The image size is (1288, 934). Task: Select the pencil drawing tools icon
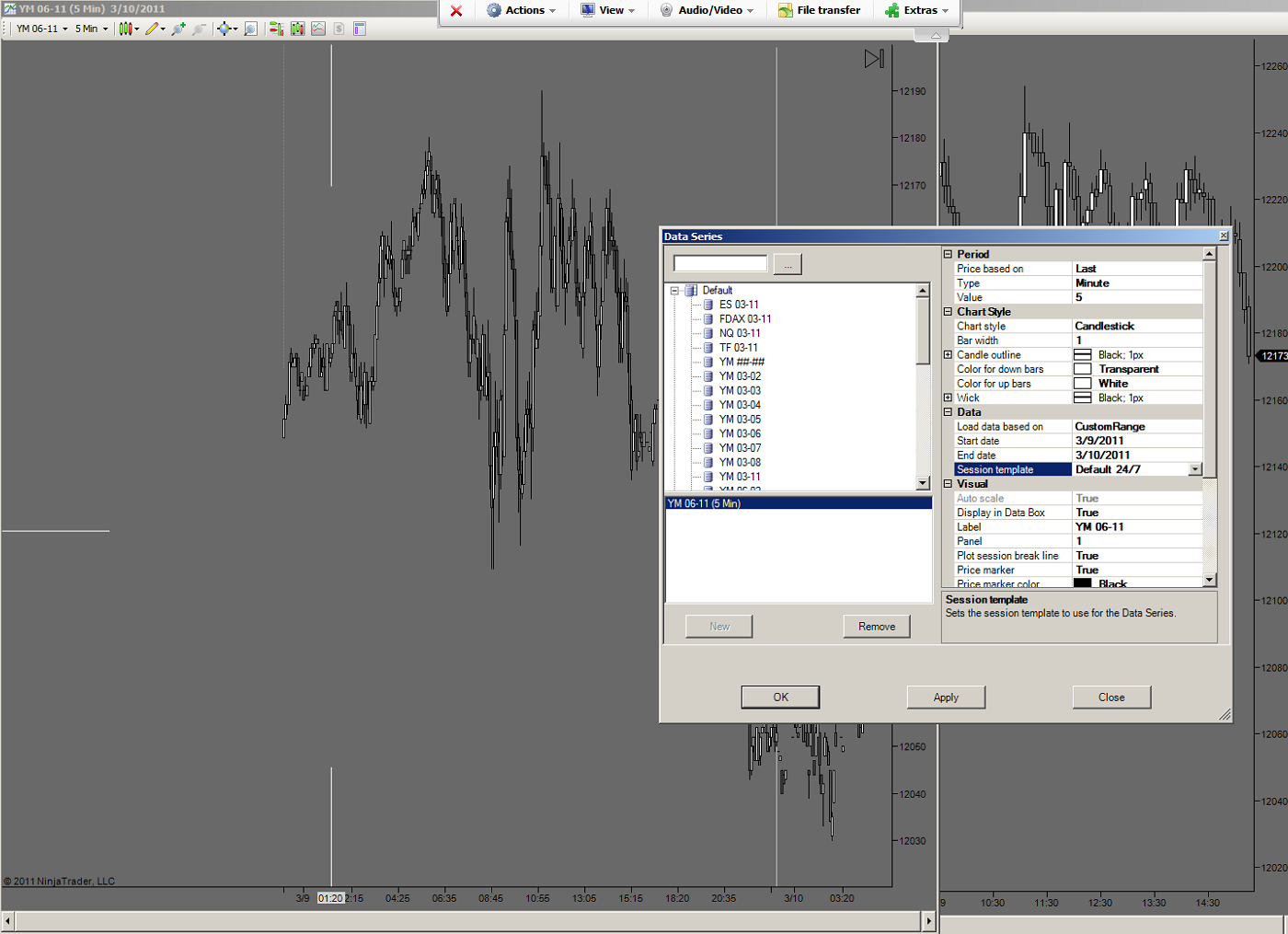click(152, 29)
